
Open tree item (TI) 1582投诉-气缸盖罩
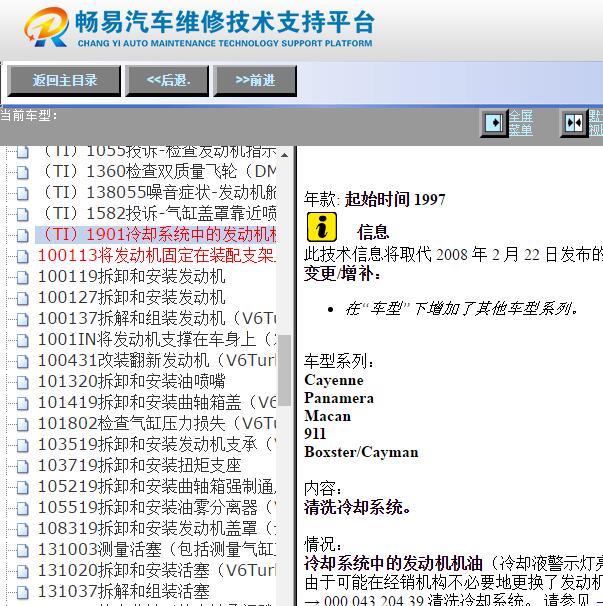tap(157, 213)
